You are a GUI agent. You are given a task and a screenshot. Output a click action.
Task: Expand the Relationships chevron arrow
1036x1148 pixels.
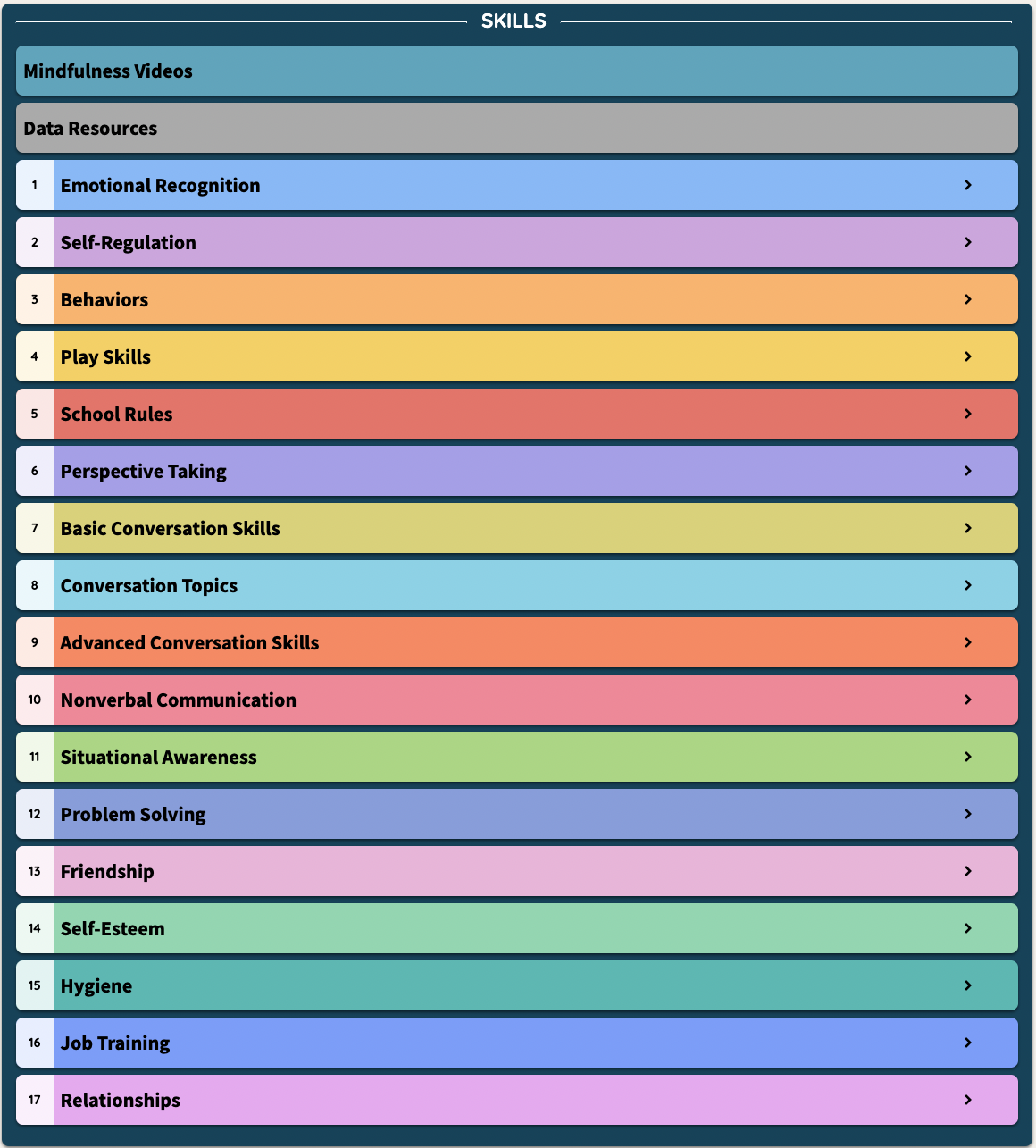coord(968,1100)
